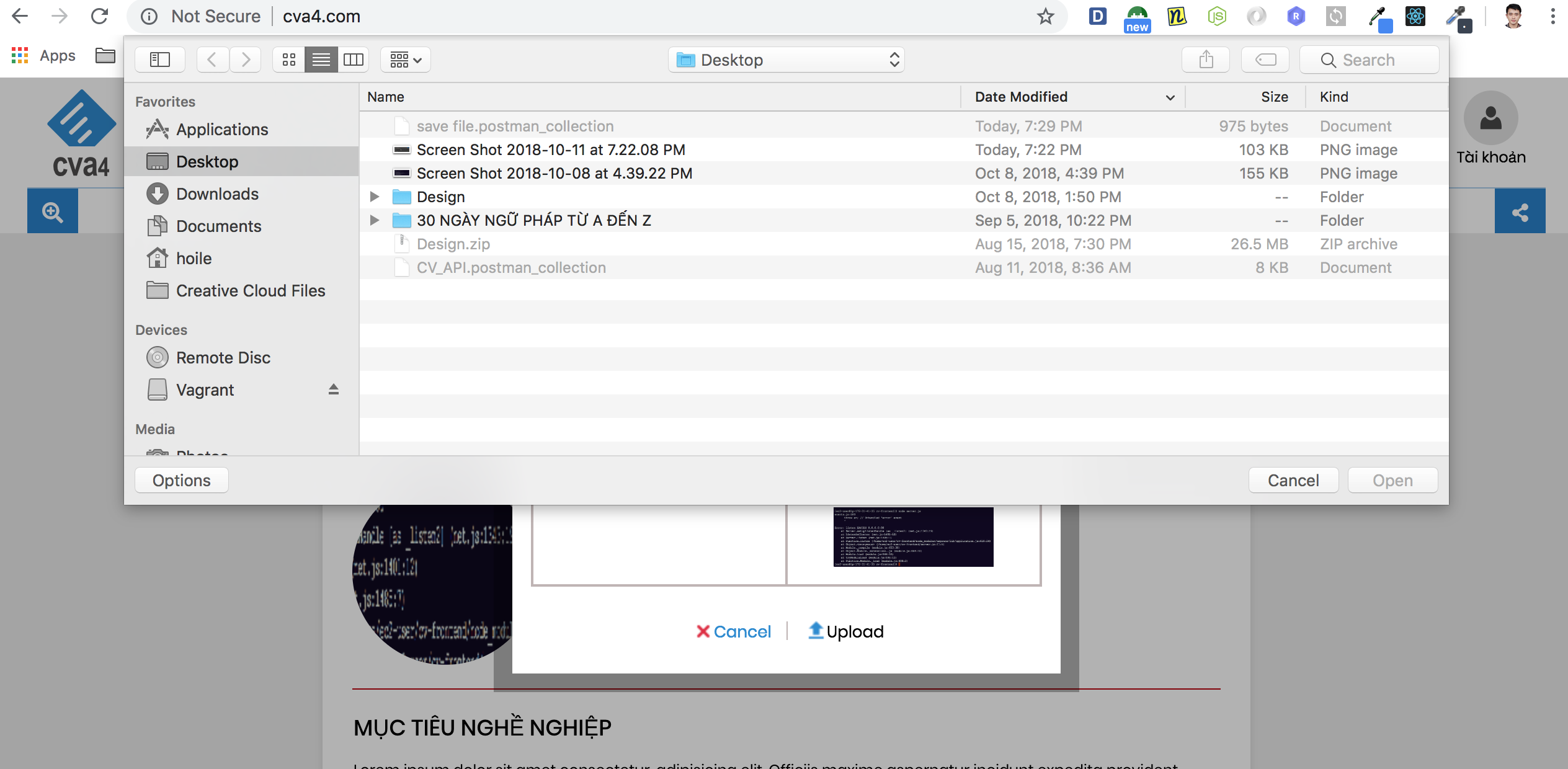Click the React DevTools extension icon
This screenshot has width=1568, height=769.
pos(1415,16)
